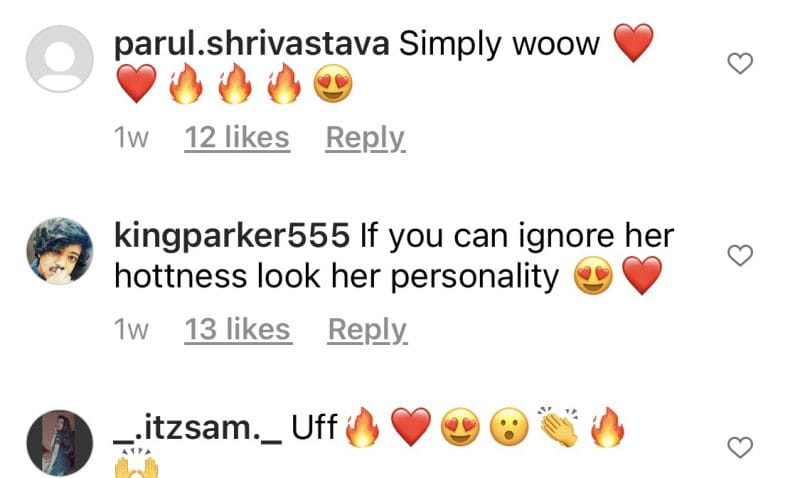Open the _.itzsam._ profile picture

60,443
